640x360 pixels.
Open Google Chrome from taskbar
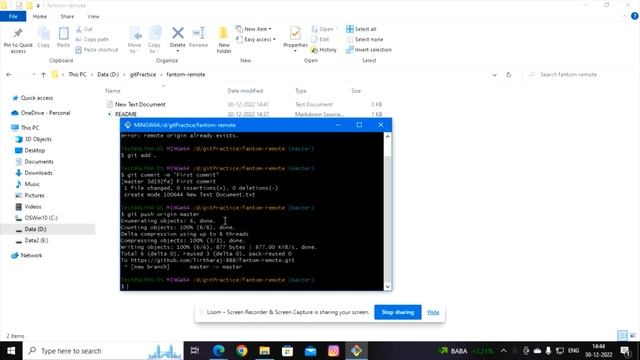point(242,351)
